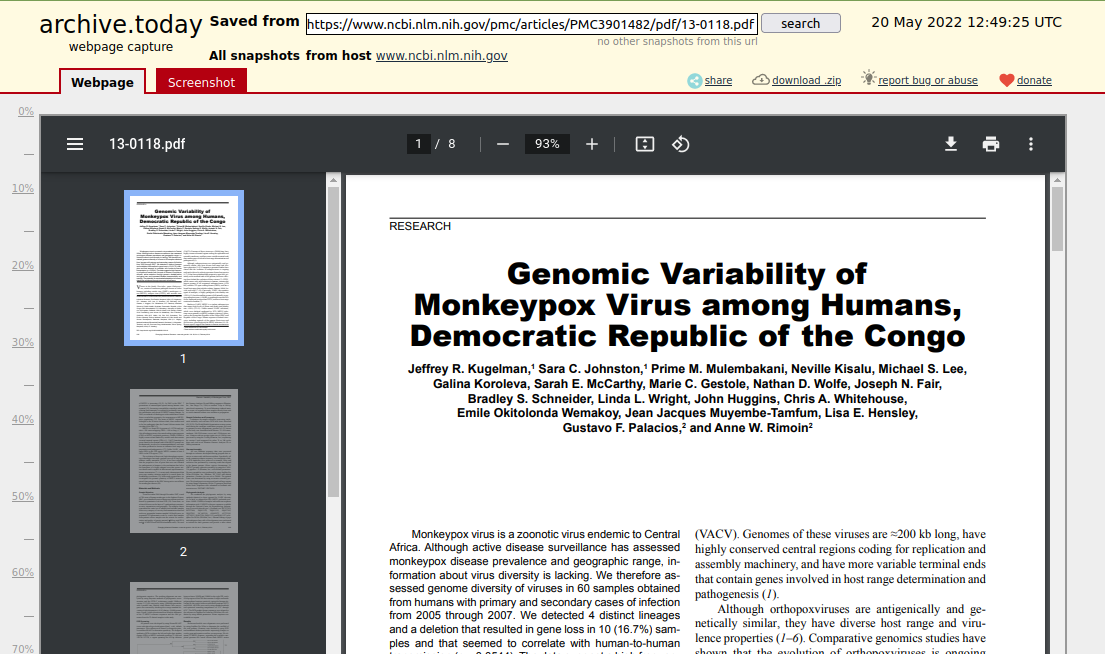Print the PDF document

[991, 144]
